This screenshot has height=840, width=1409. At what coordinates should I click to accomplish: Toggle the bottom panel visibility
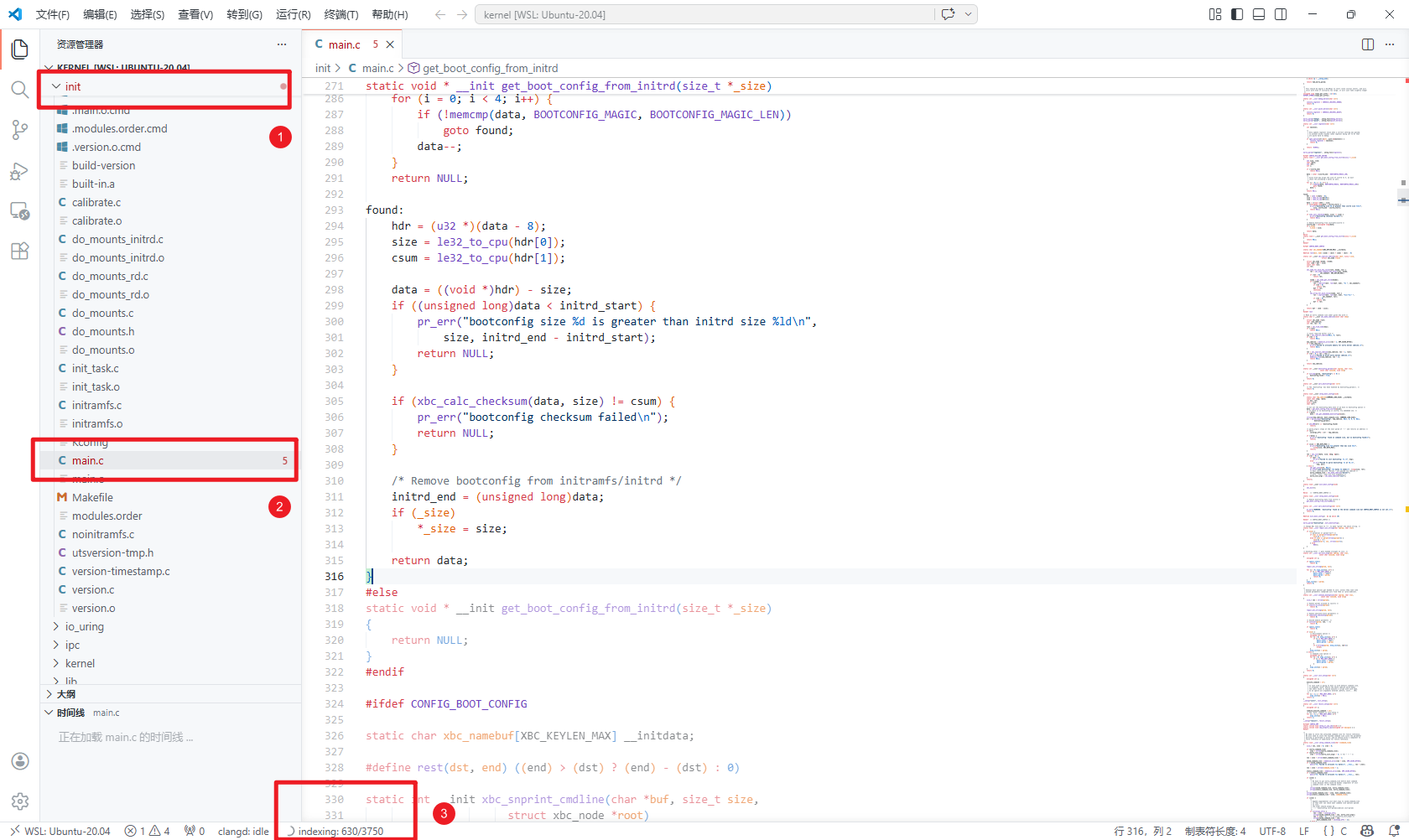pos(1259,14)
